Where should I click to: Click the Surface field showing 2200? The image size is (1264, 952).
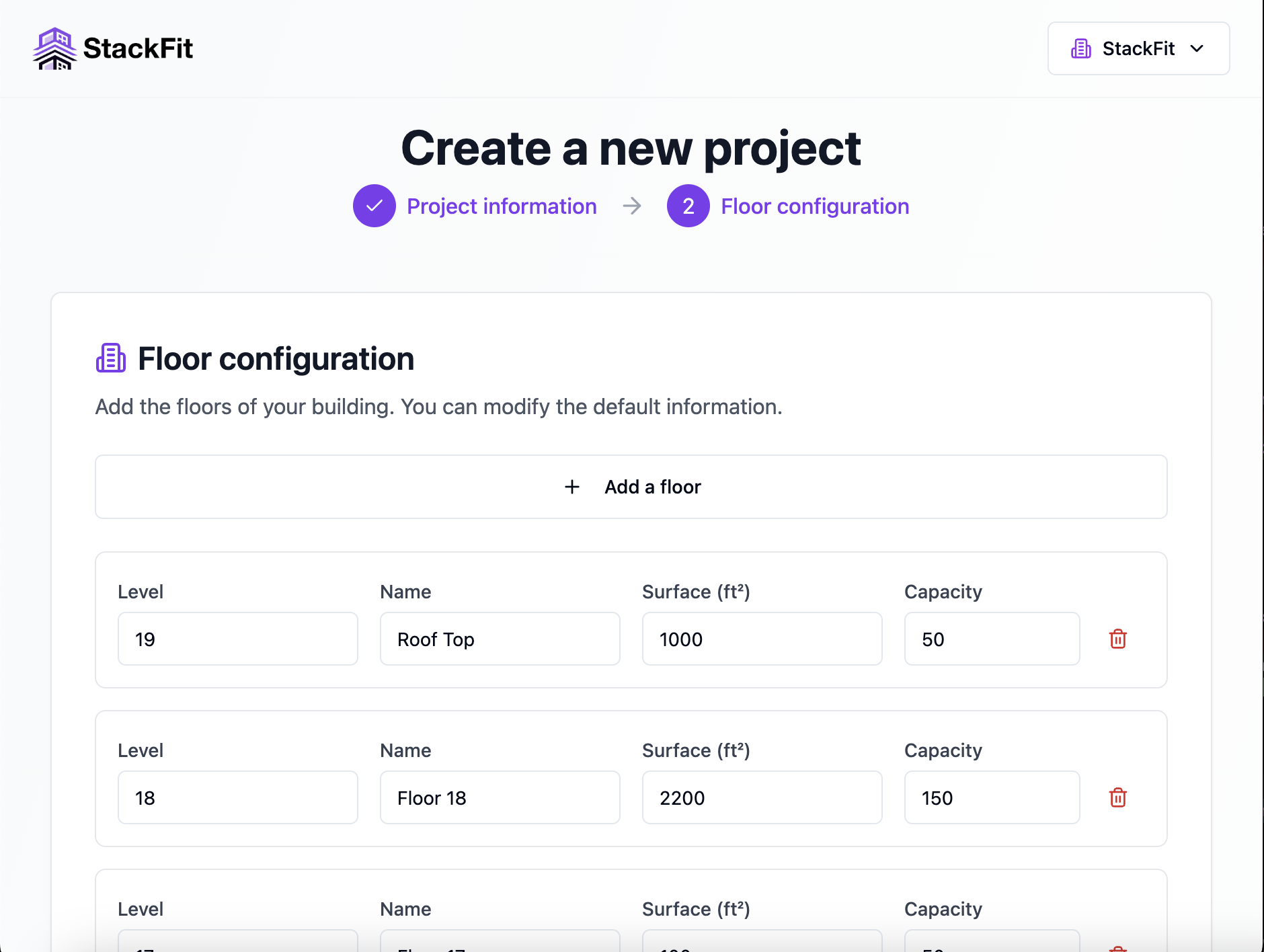coord(762,797)
